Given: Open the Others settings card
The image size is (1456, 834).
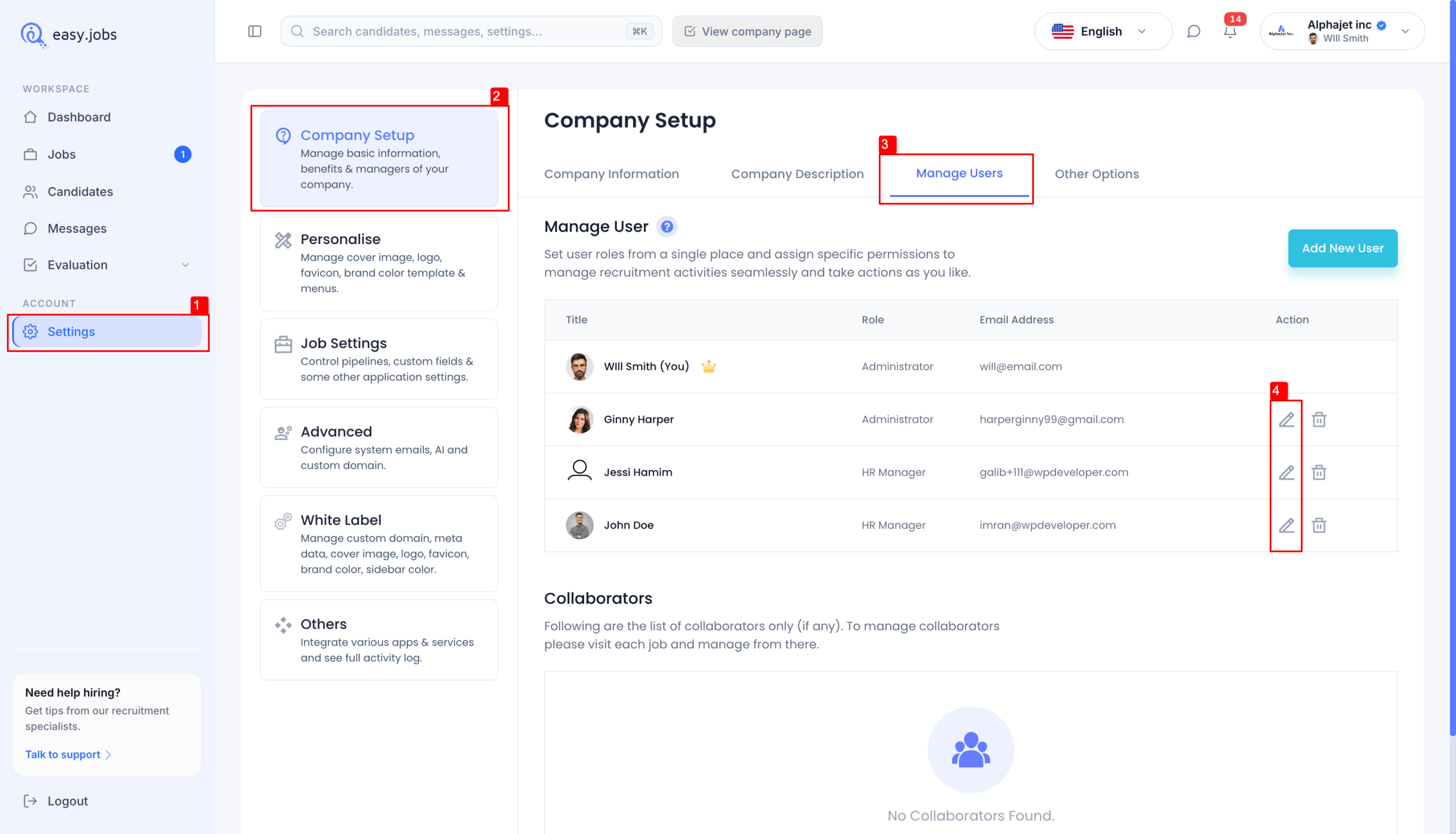Looking at the screenshot, I should pos(379,640).
